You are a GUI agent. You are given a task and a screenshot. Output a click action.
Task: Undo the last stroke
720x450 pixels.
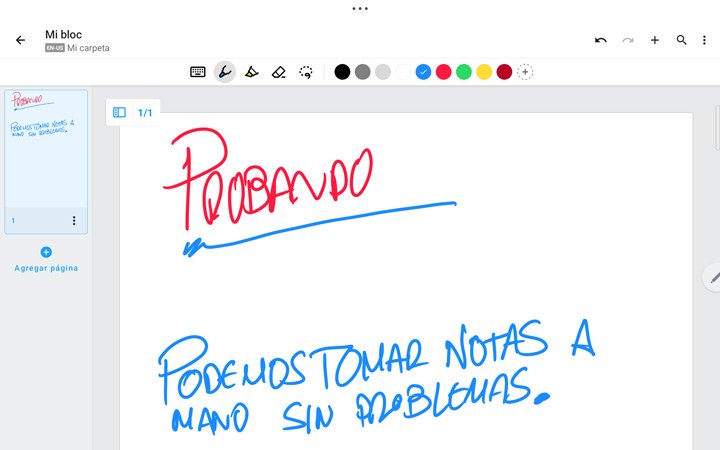(601, 40)
